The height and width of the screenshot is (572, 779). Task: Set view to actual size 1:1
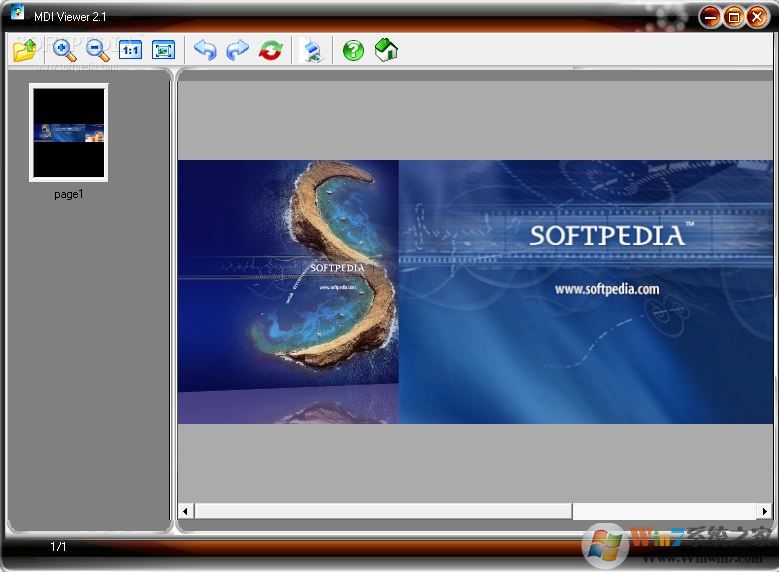click(131, 50)
